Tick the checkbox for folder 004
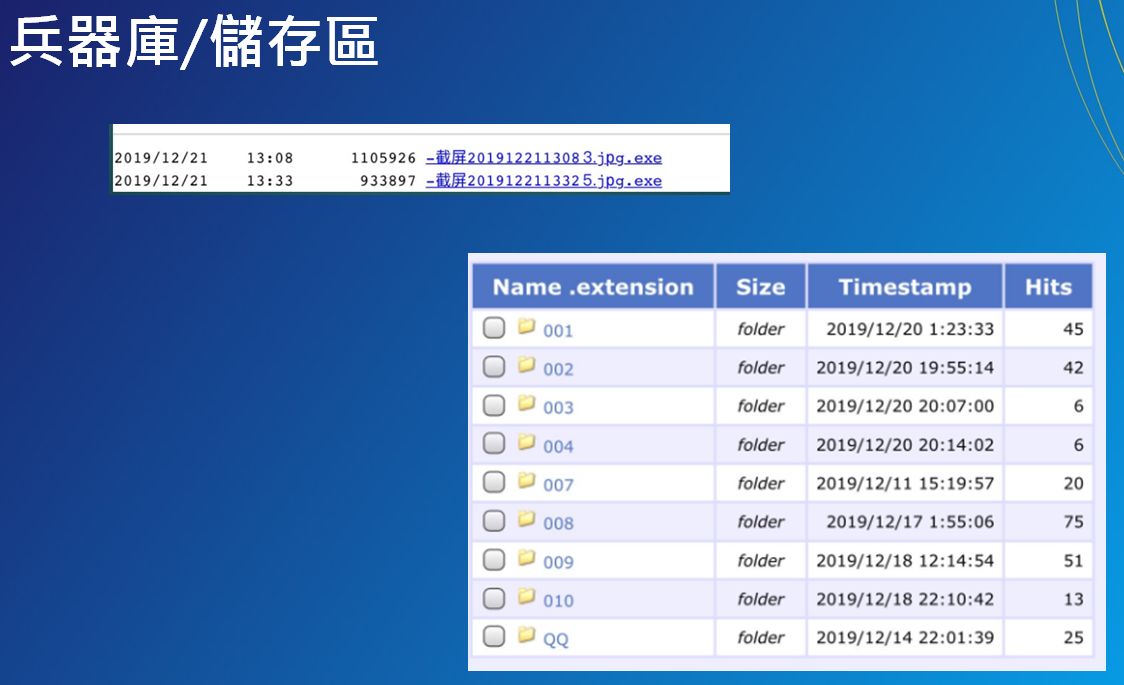This screenshot has width=1124, height=685. (x=494, y=444)
